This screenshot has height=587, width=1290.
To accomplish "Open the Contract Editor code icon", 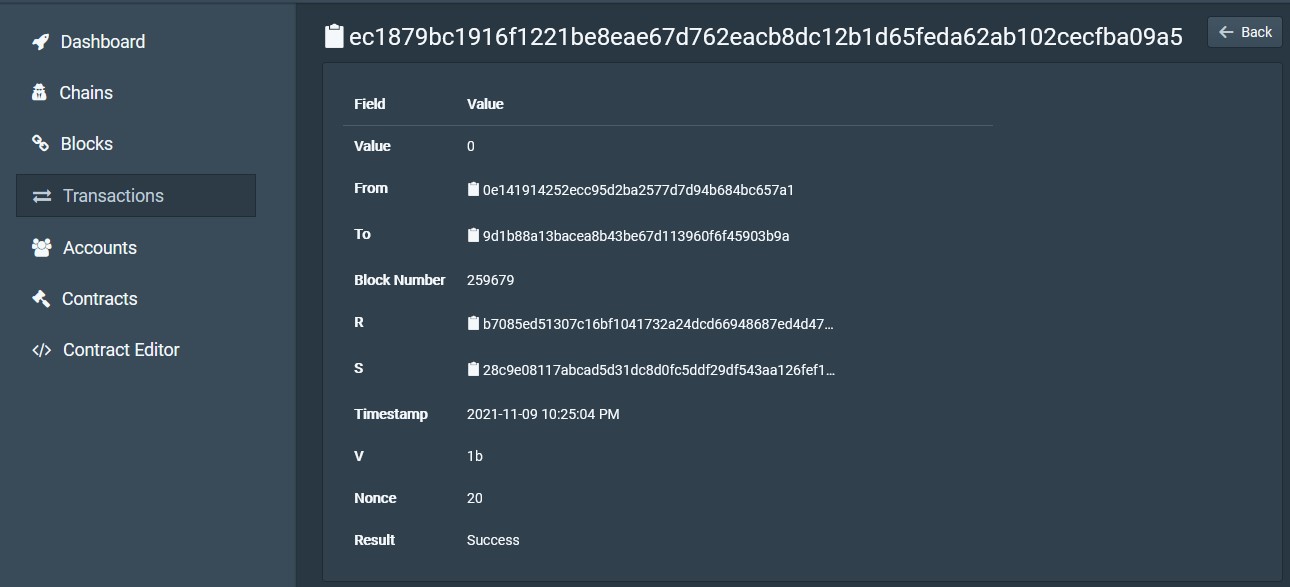I will pos(41,349).
